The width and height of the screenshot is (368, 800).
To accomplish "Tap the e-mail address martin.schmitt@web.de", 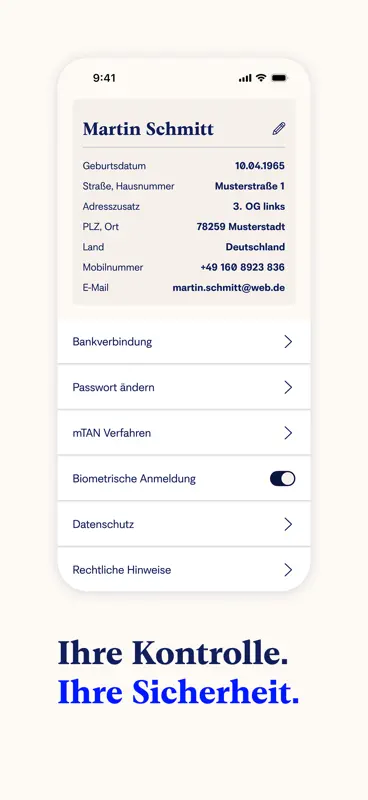I will click(x=229, y=288).
